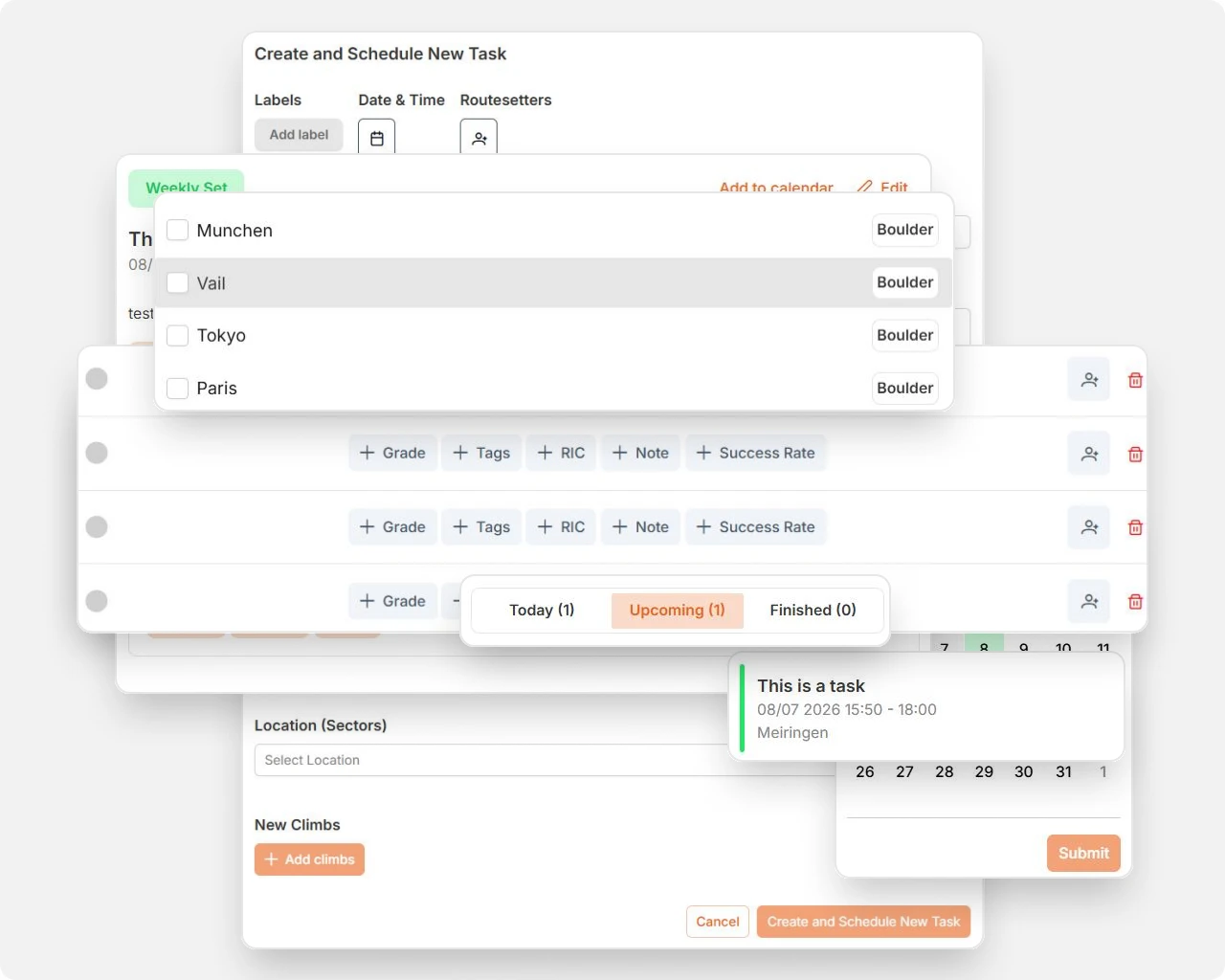This screenshot has height=980, width=1225.
Task: Switch to the Upcoming (1) tab
Action: 678,611
